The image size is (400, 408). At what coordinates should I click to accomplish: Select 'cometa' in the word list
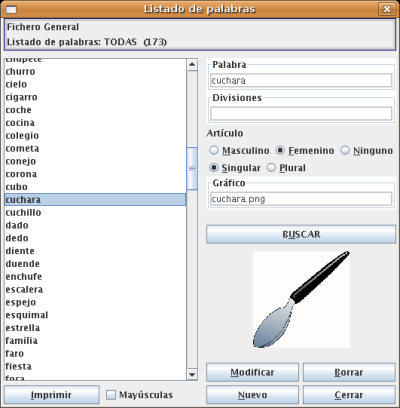tap(95, 148)
